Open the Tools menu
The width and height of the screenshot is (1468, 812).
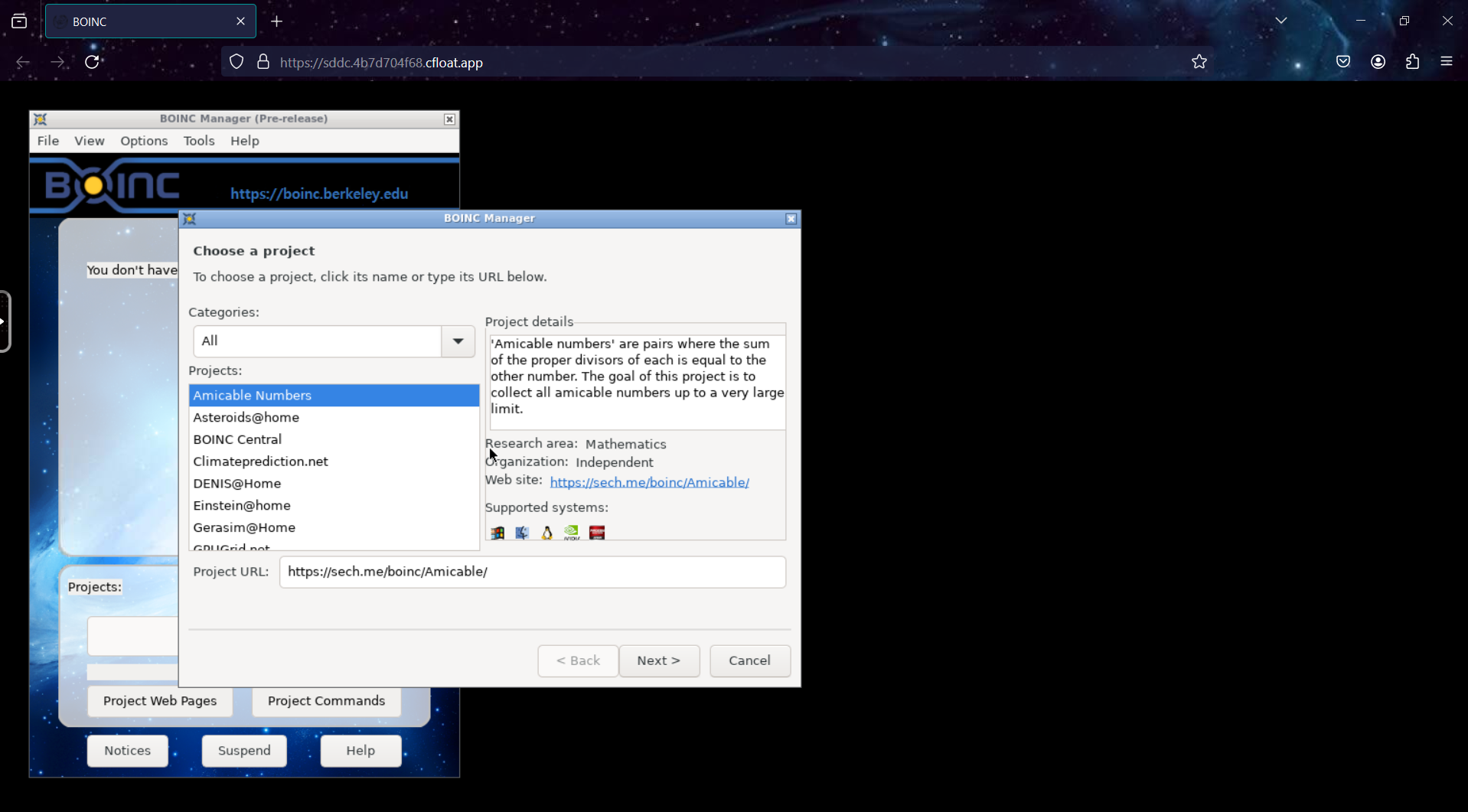199,141
